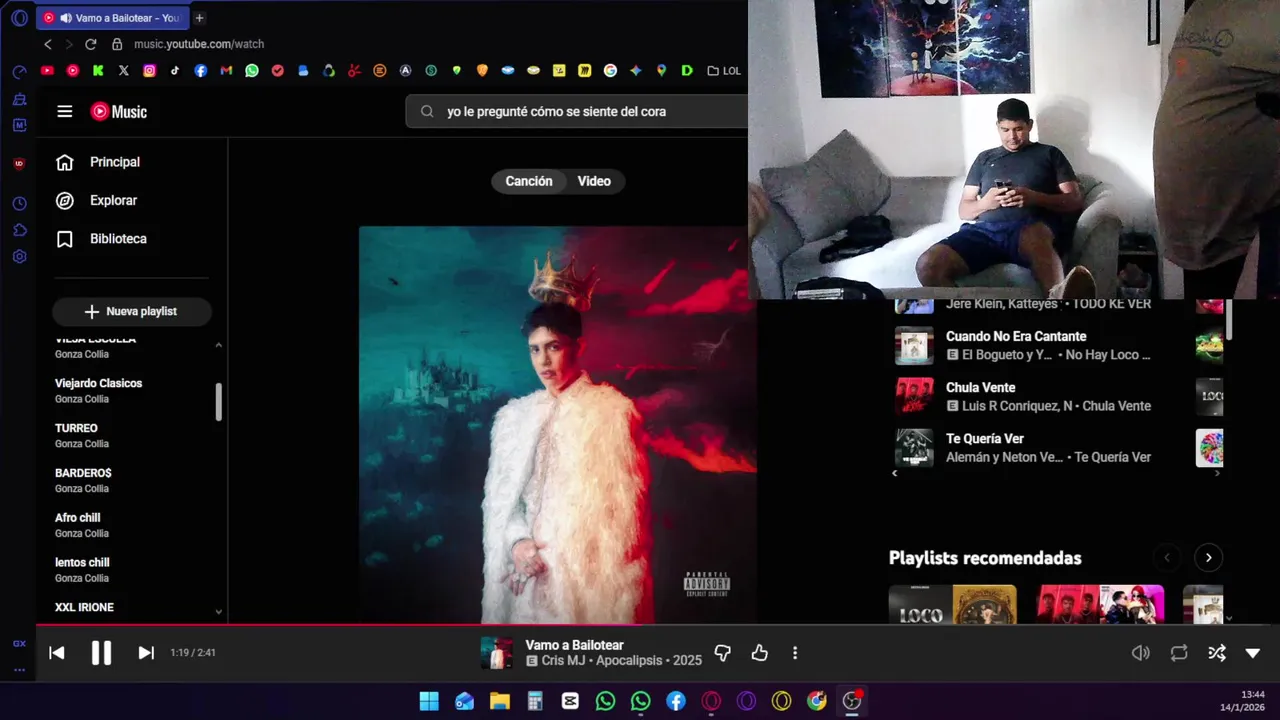Open the Kick bookmark
The image size is (1280, 720).
pyautogui.click(x=98, y=71)
